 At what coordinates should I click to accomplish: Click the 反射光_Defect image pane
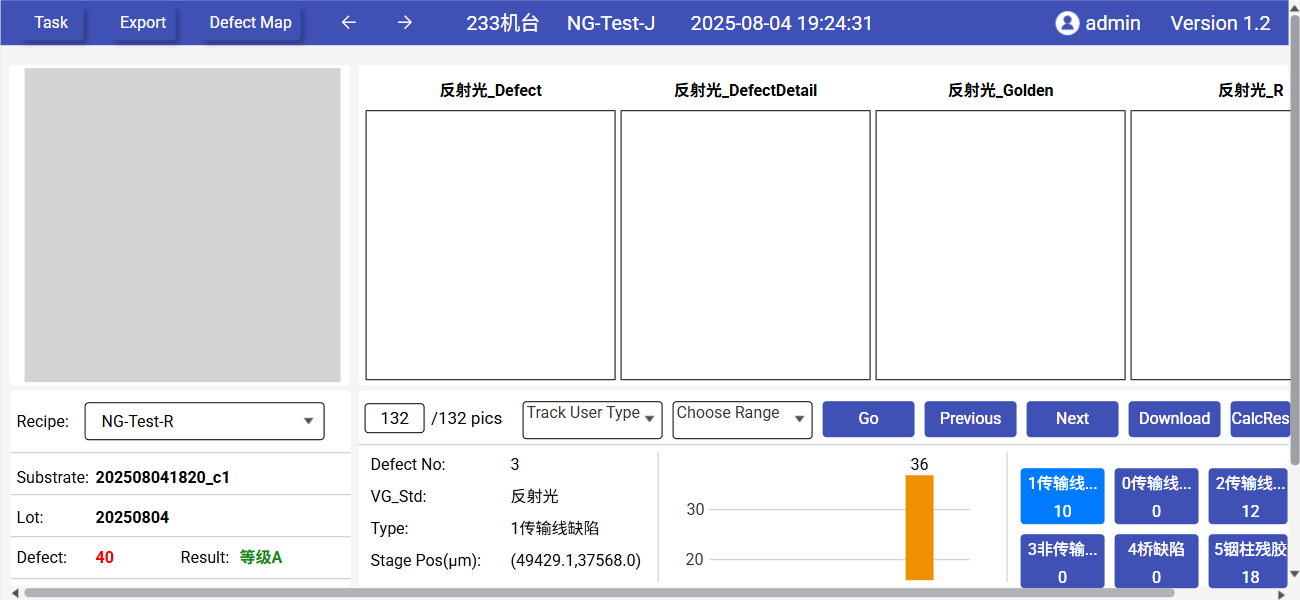pos(490,245)
